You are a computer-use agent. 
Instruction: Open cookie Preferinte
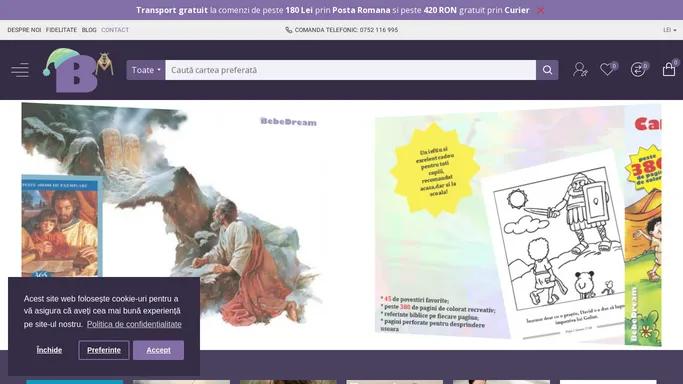click(x=104, y=350)
